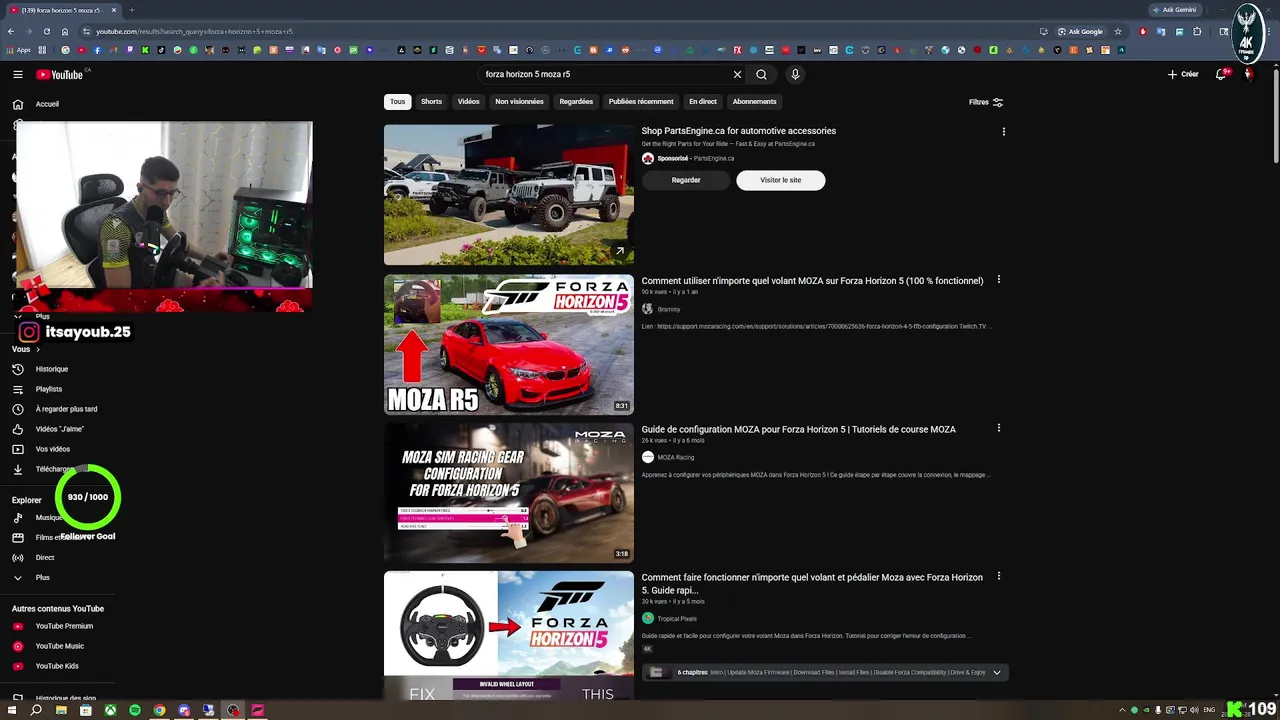This screenshot has width=1280, height=720.
Task: Open the Filtres search filters
Action: tap(985, 102)
